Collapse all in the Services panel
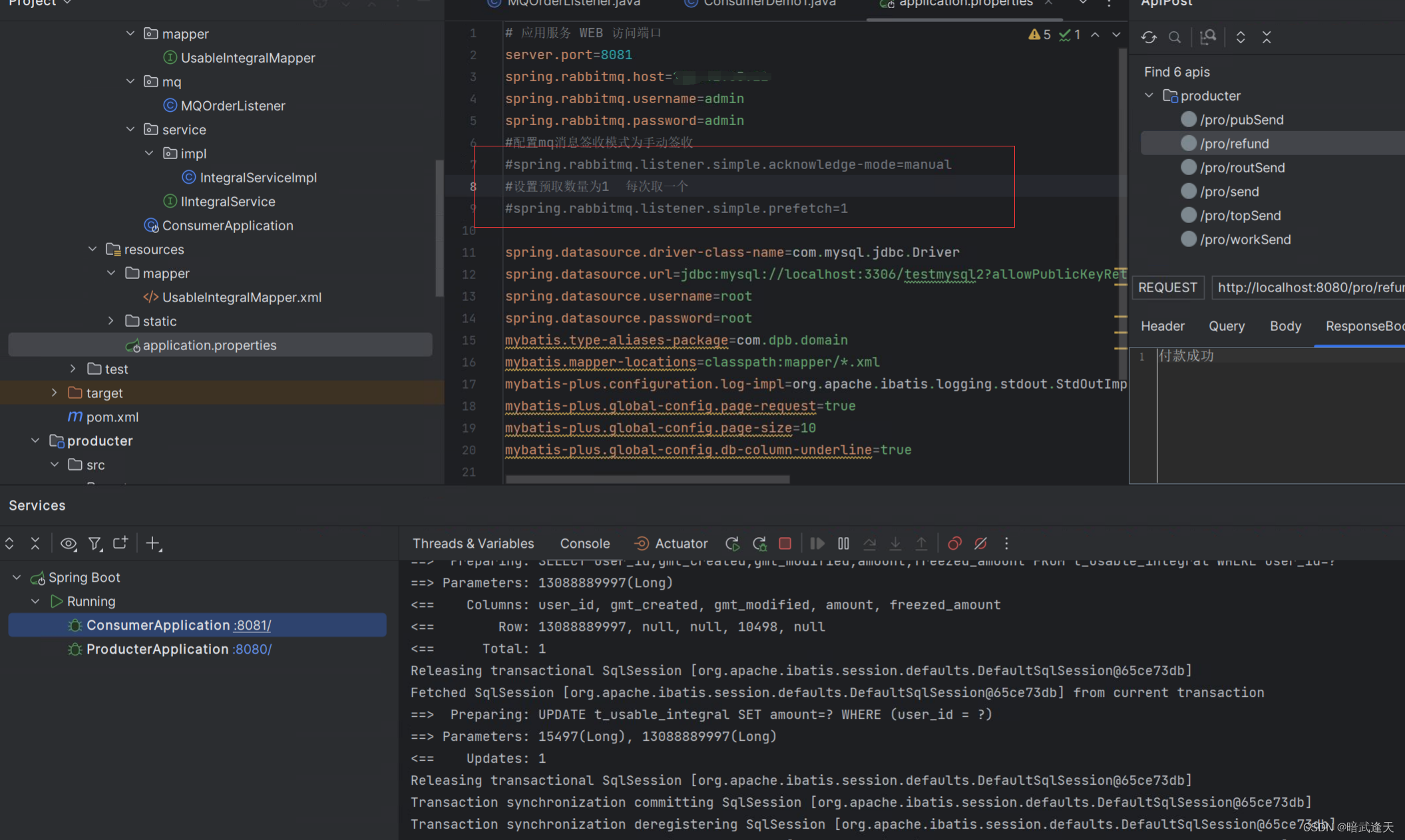Viewport: 1405px width, 840px height. pyautogui.click(x=35, y=543)
